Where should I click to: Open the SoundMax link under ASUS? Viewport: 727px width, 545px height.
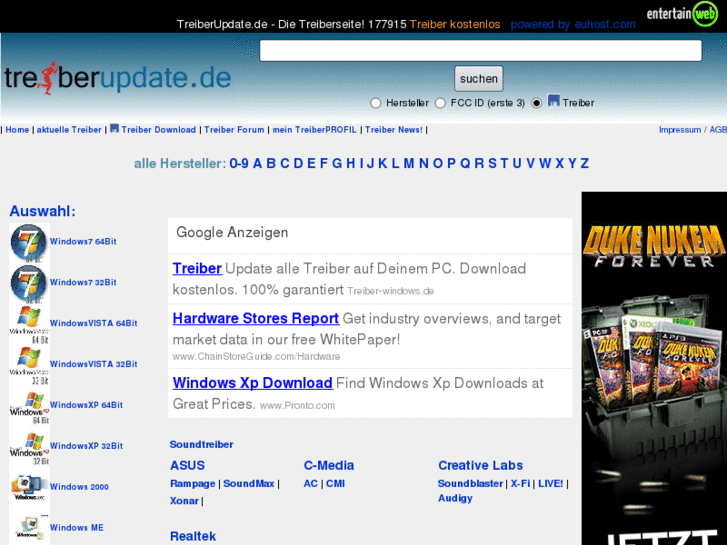(x=249, y=483)
